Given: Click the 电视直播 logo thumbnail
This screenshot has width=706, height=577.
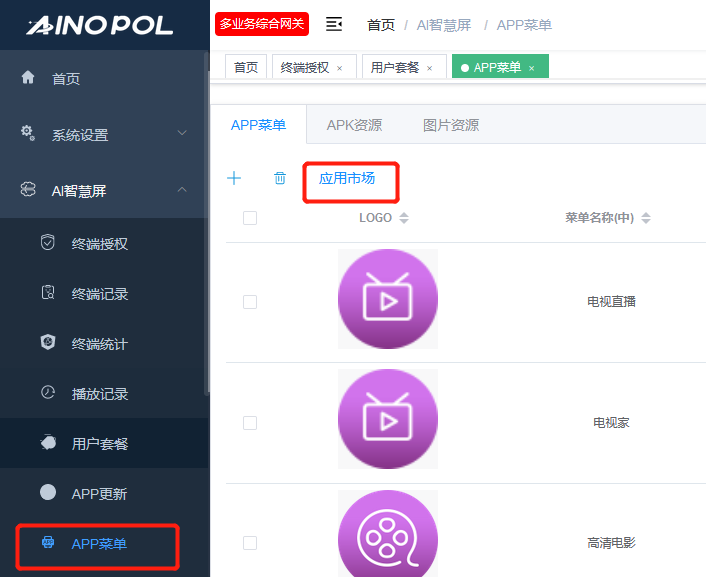Looking at the screenshot, I should click(x=388, y=299).
